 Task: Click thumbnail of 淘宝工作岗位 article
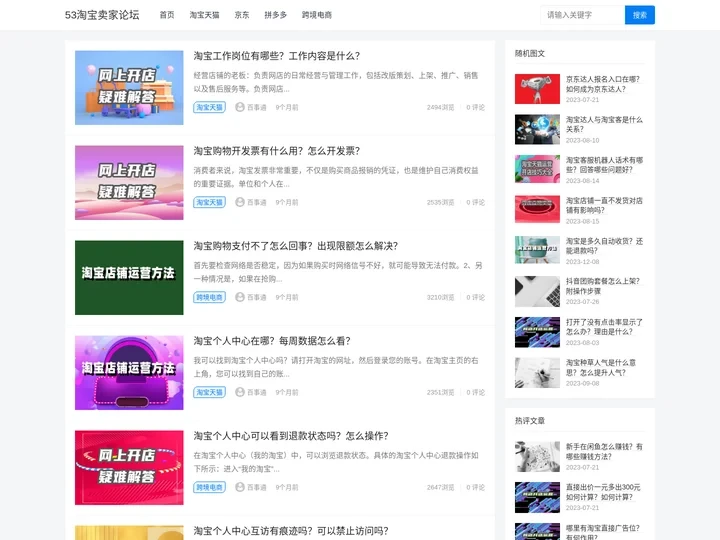pyautogui.click(x=129, y=88)
